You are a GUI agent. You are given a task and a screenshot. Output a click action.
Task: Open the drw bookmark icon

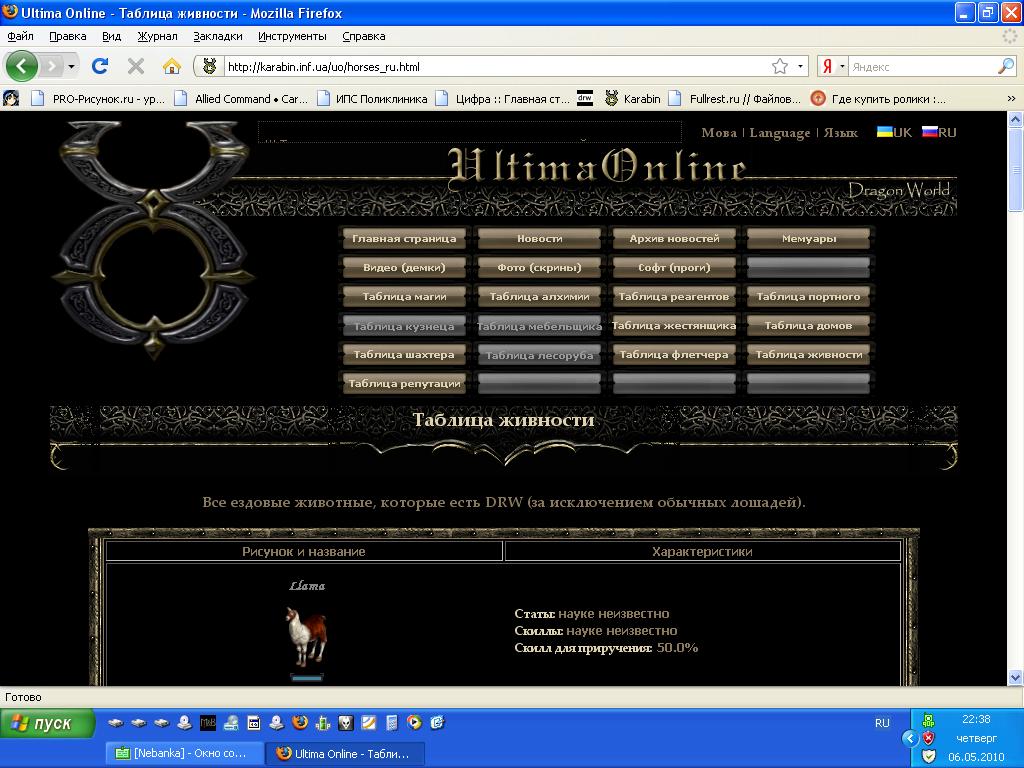(585, 99)
